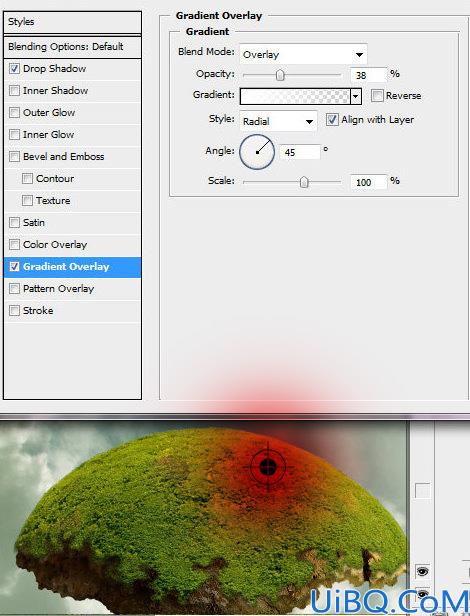
Task: Click the Opacity value field 38
Action: tap(368, 75)
